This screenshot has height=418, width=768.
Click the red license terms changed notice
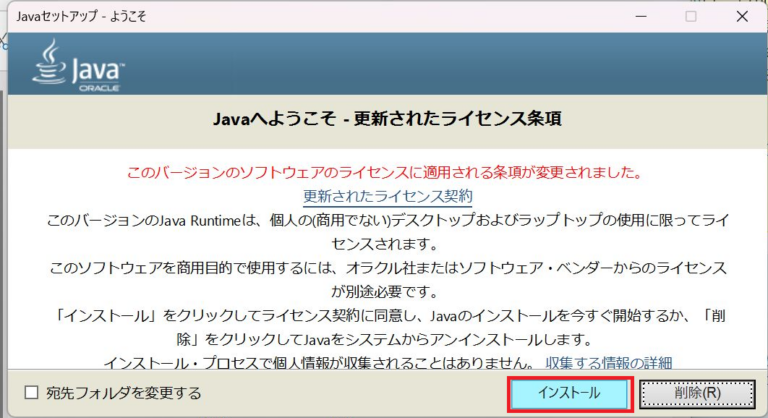(x=384, y=172)
